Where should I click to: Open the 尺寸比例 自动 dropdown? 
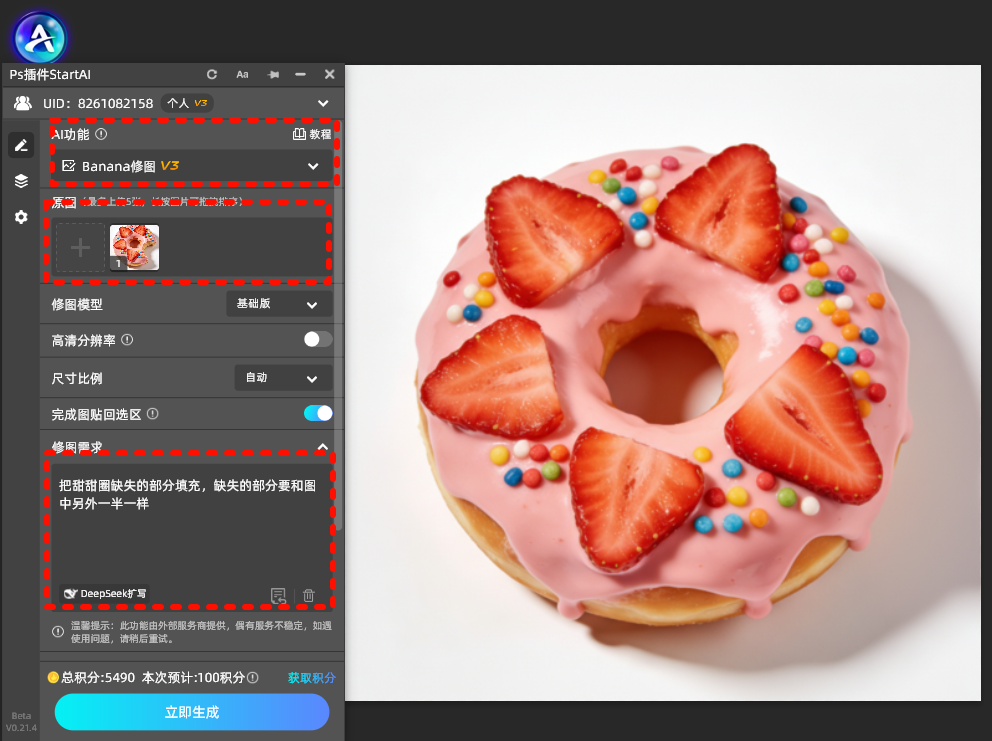[283, 378]
